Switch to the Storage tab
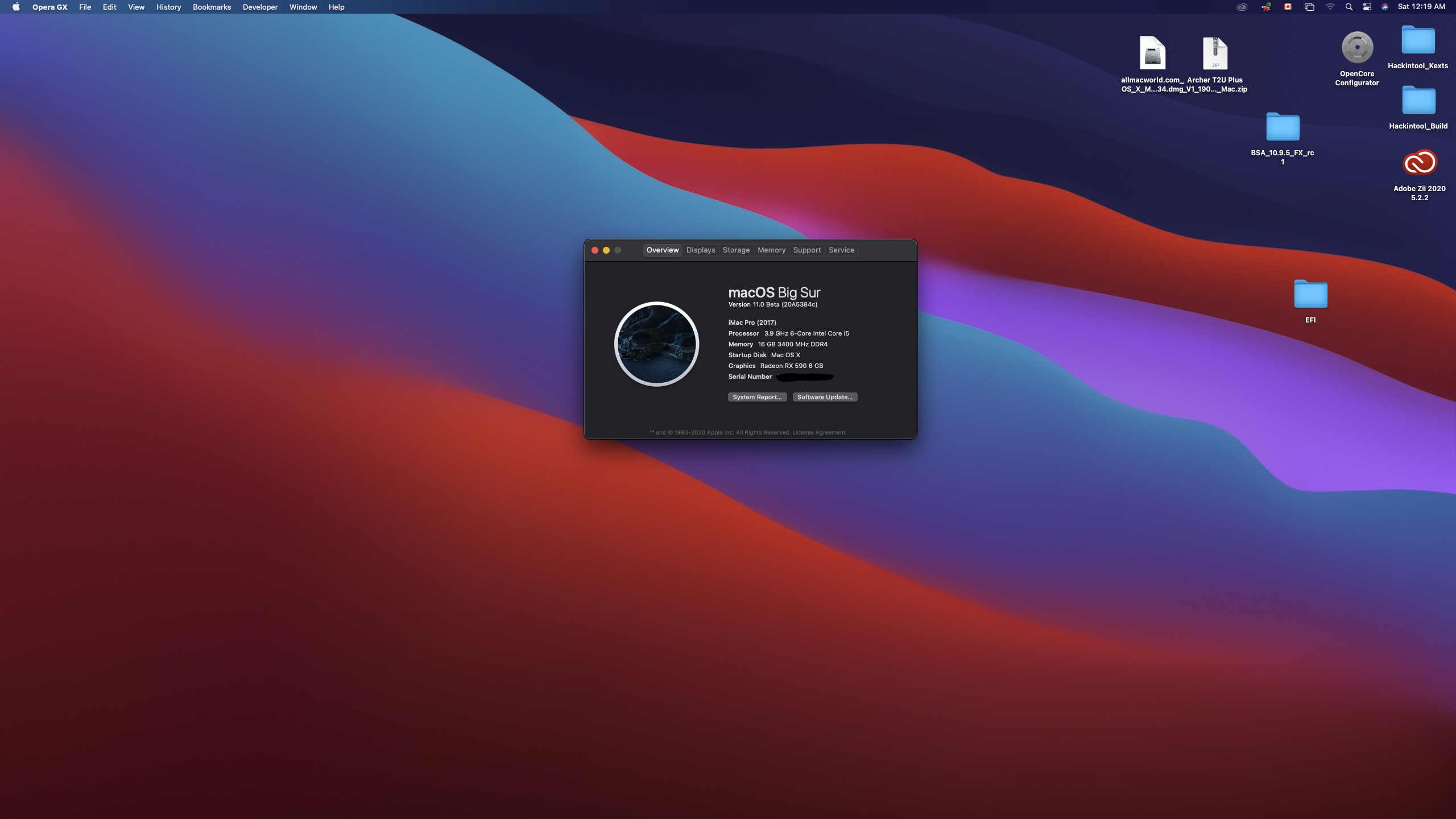 click(736, 250)
